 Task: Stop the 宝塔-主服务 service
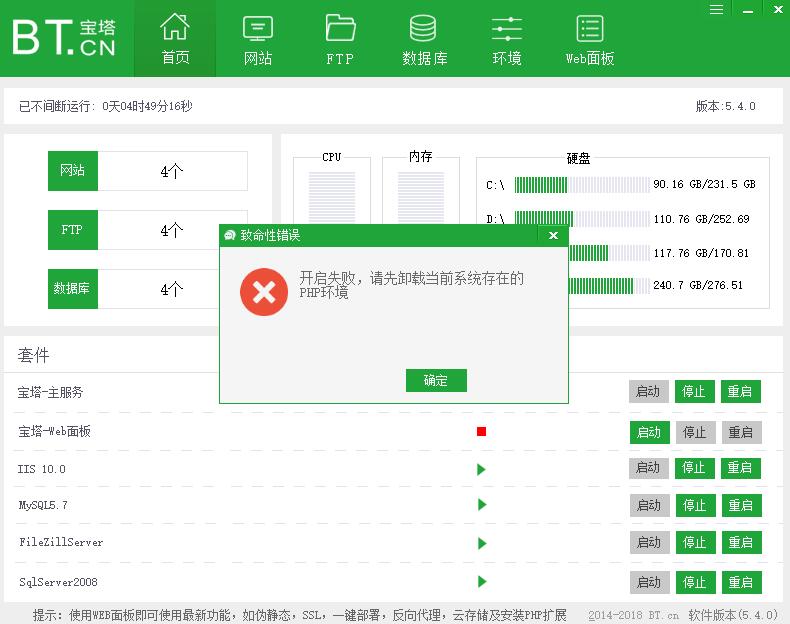coord(694,391)
